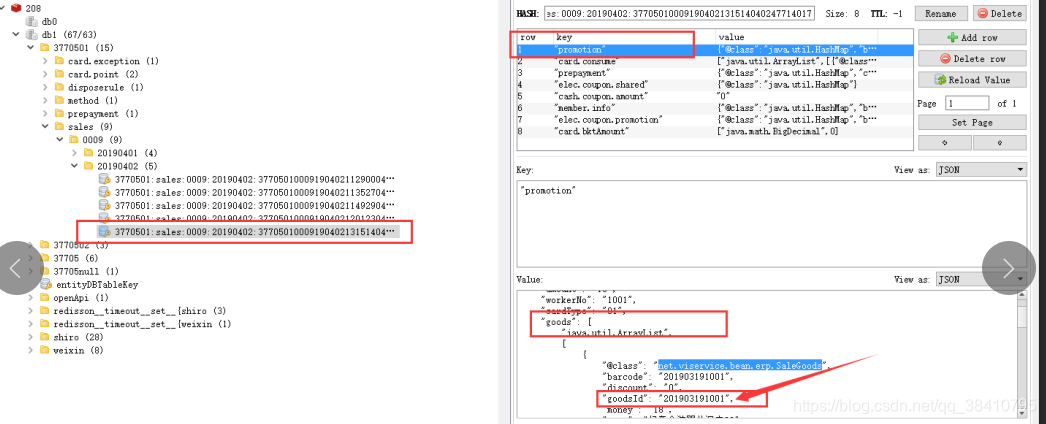
Task: Click the Page number input field
Action: click(967, 103)
